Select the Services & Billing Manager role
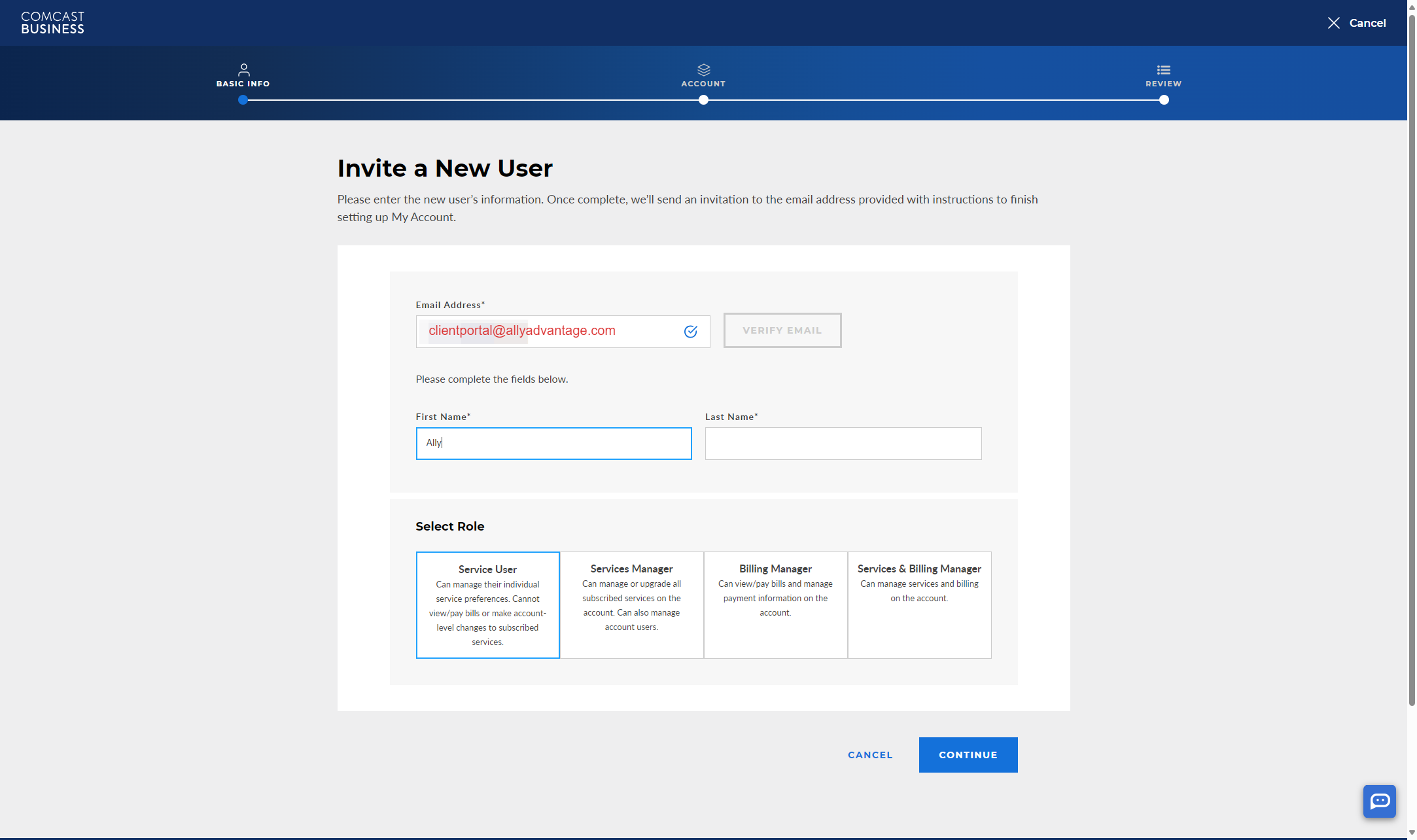 point(919,605)
